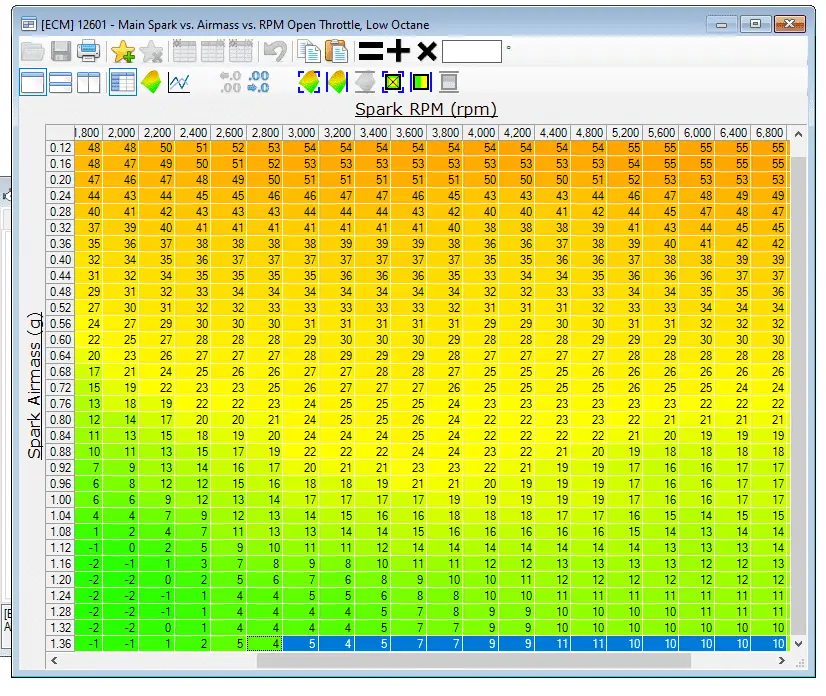Screen dimensions: 826x696
Task: Click the table's blank top-left corner header cell
Action: click(x=60, y=133)
